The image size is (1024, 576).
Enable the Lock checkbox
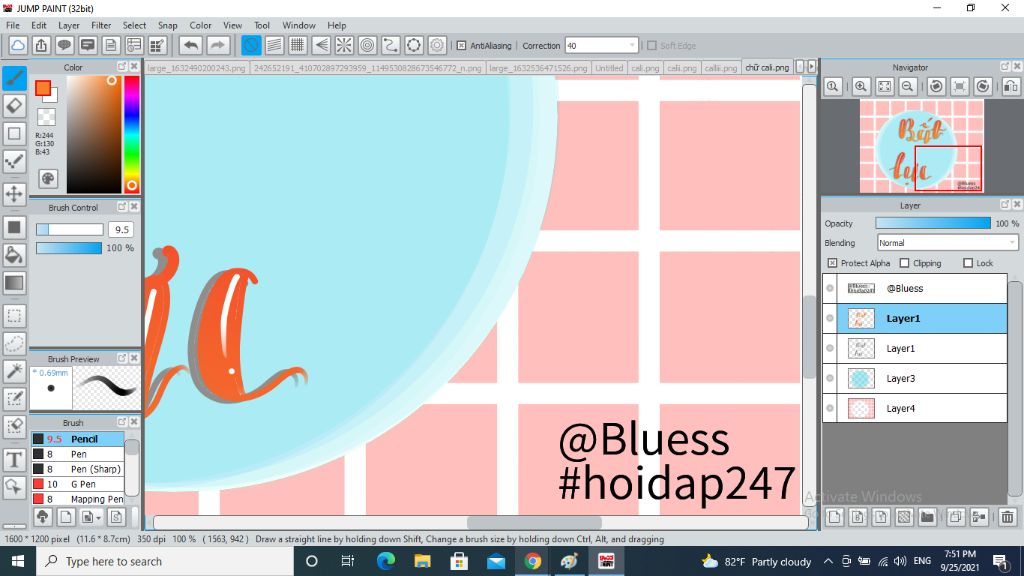pyautogui.click(x=968, y=263)
